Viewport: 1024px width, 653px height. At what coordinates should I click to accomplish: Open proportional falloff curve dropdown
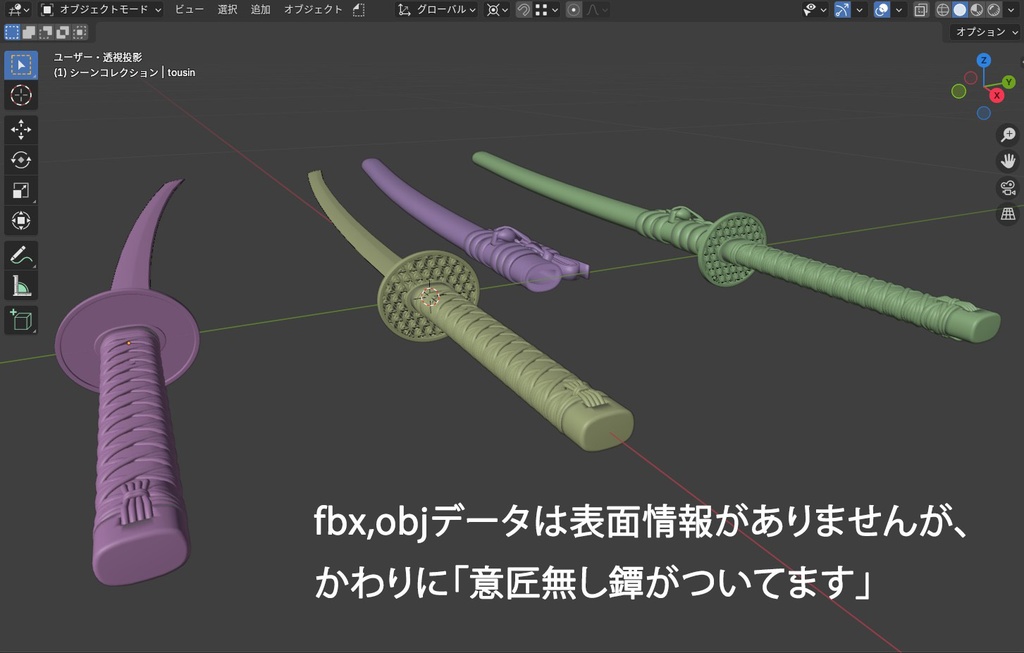tap(597, 10)
